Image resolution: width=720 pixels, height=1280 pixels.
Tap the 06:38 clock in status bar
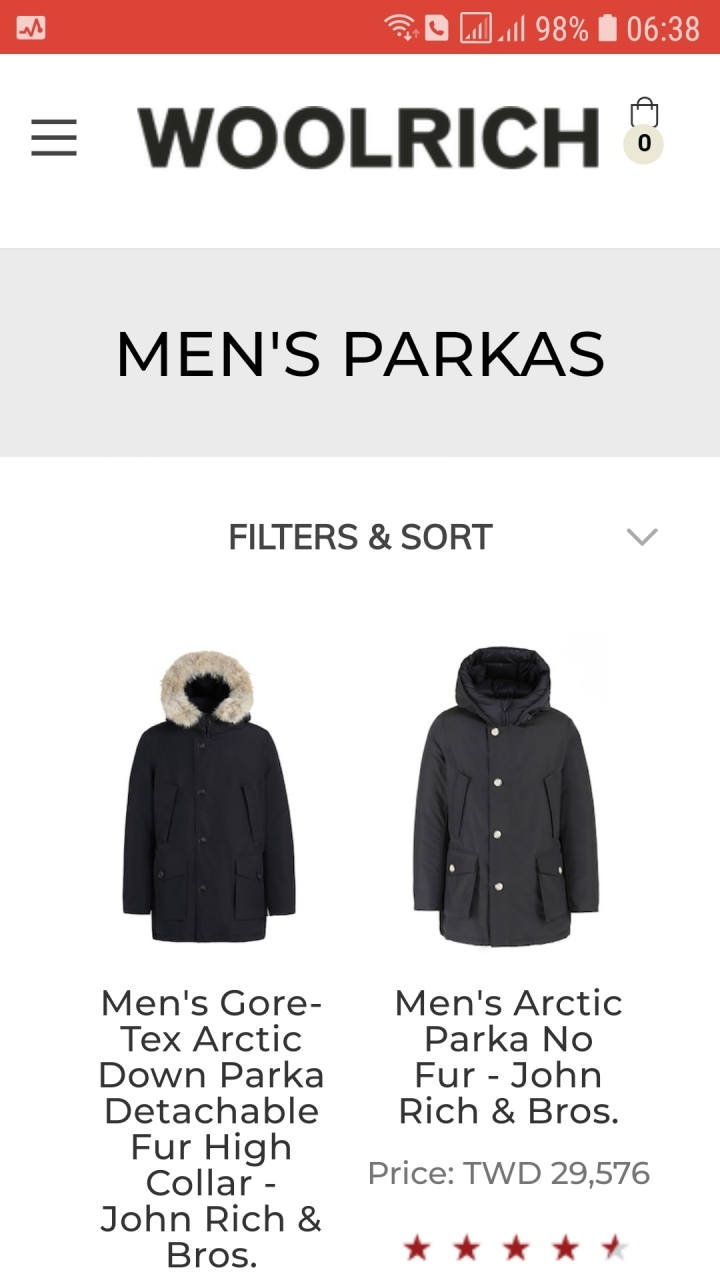(663, 29)
